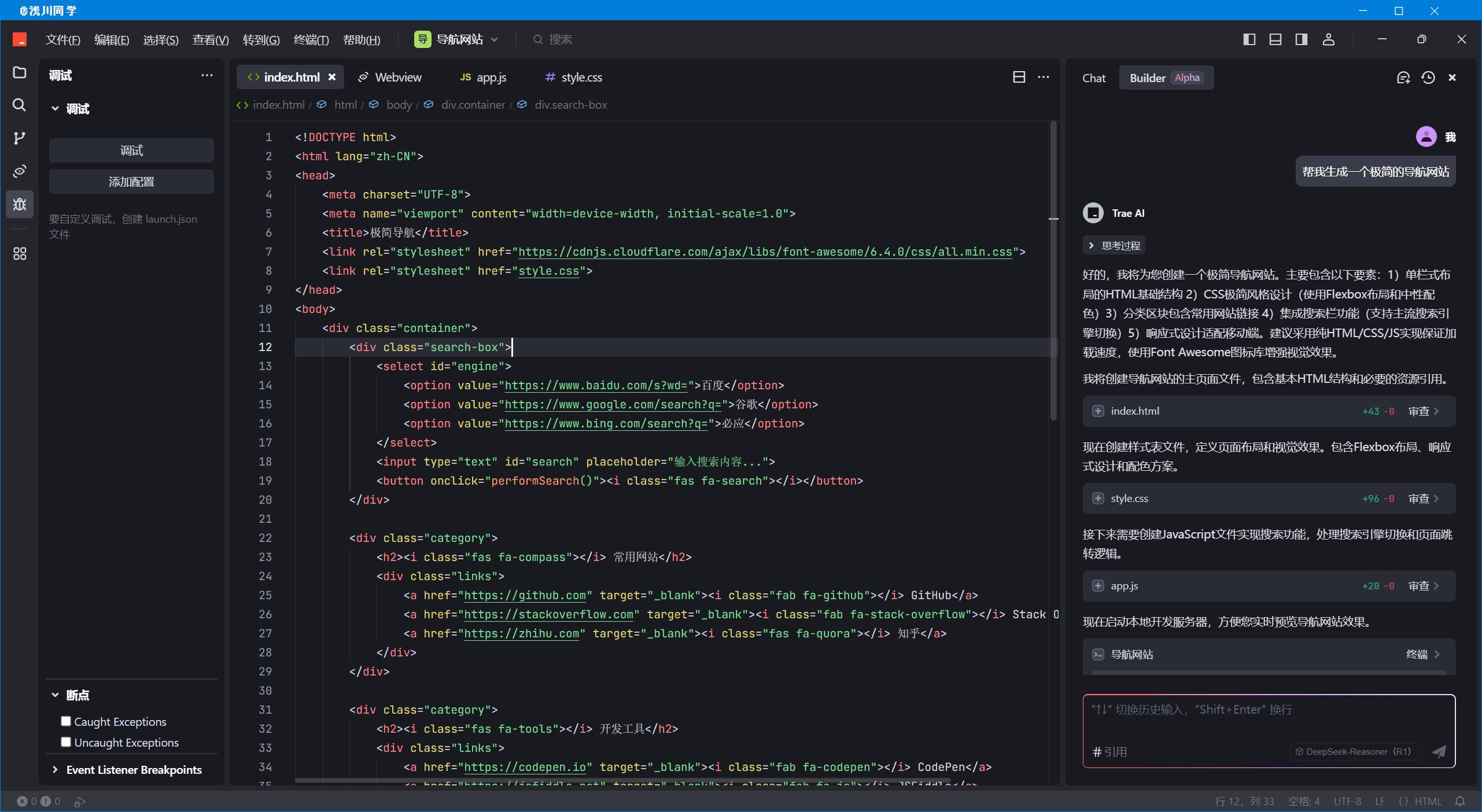This screenshot has width=1482, height=812.
Task: Click the 添加配置 add configuration button
Action: pyautogui.click(x=131, y=182)
